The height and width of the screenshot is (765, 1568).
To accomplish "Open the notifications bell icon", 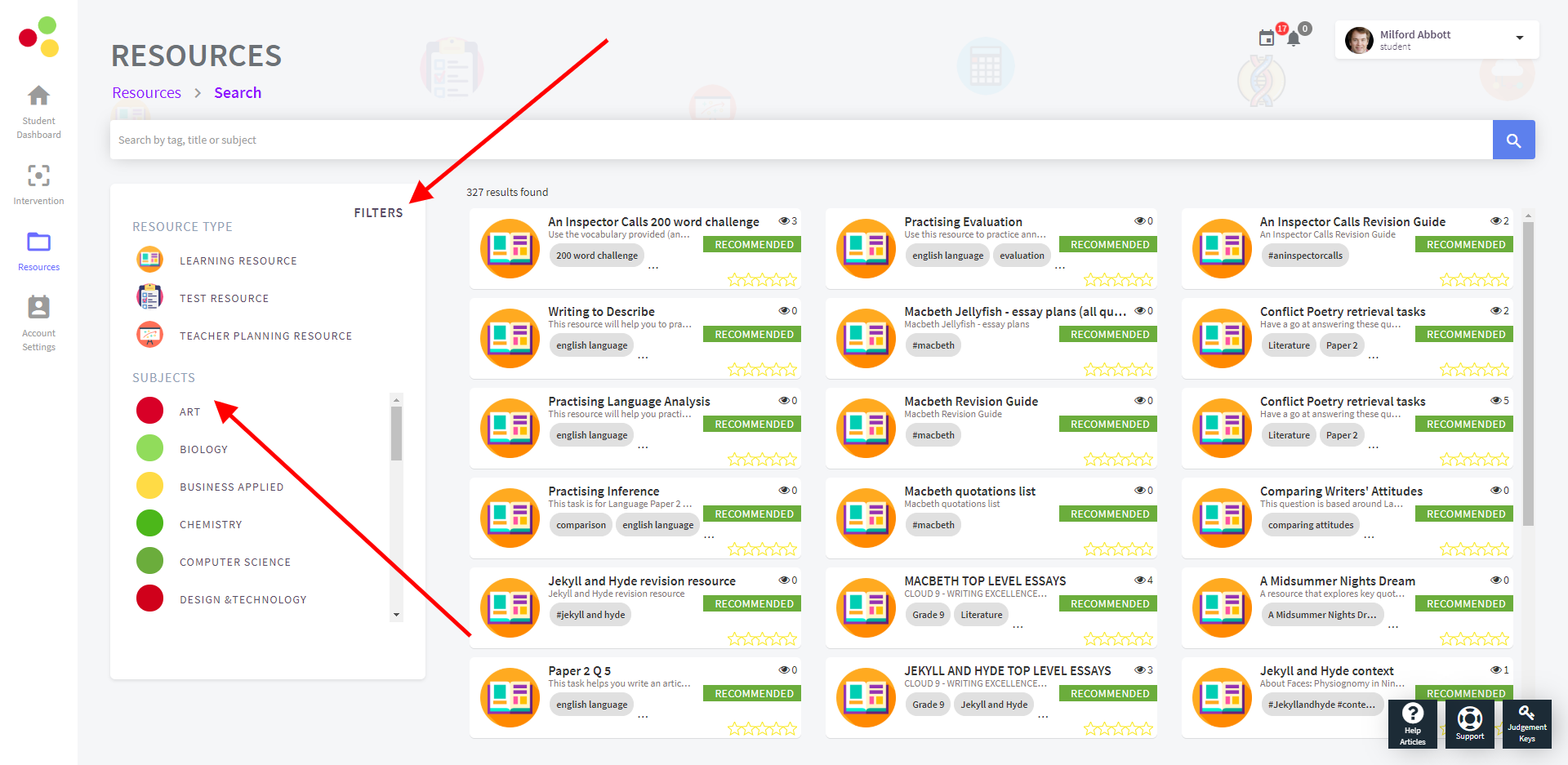I will tap(1294, 38).
